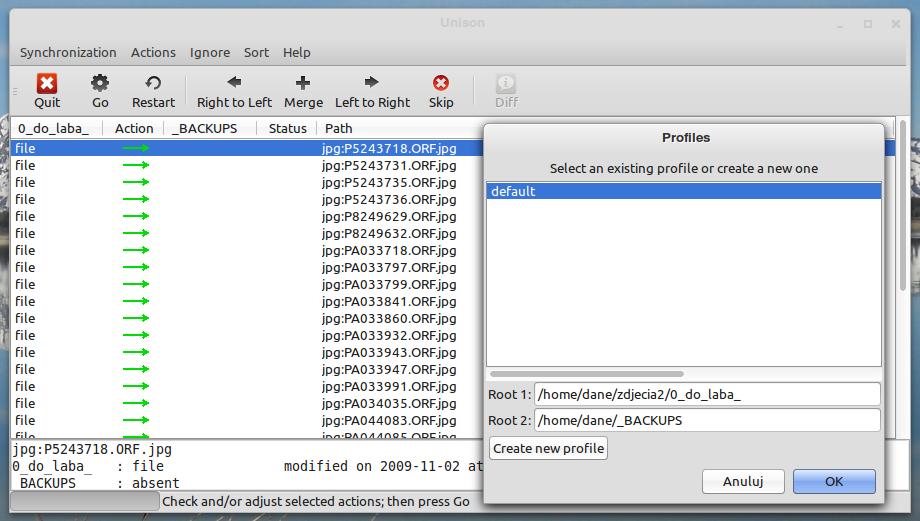
Task: Open the Help menu
Action: tap(297, 53)
